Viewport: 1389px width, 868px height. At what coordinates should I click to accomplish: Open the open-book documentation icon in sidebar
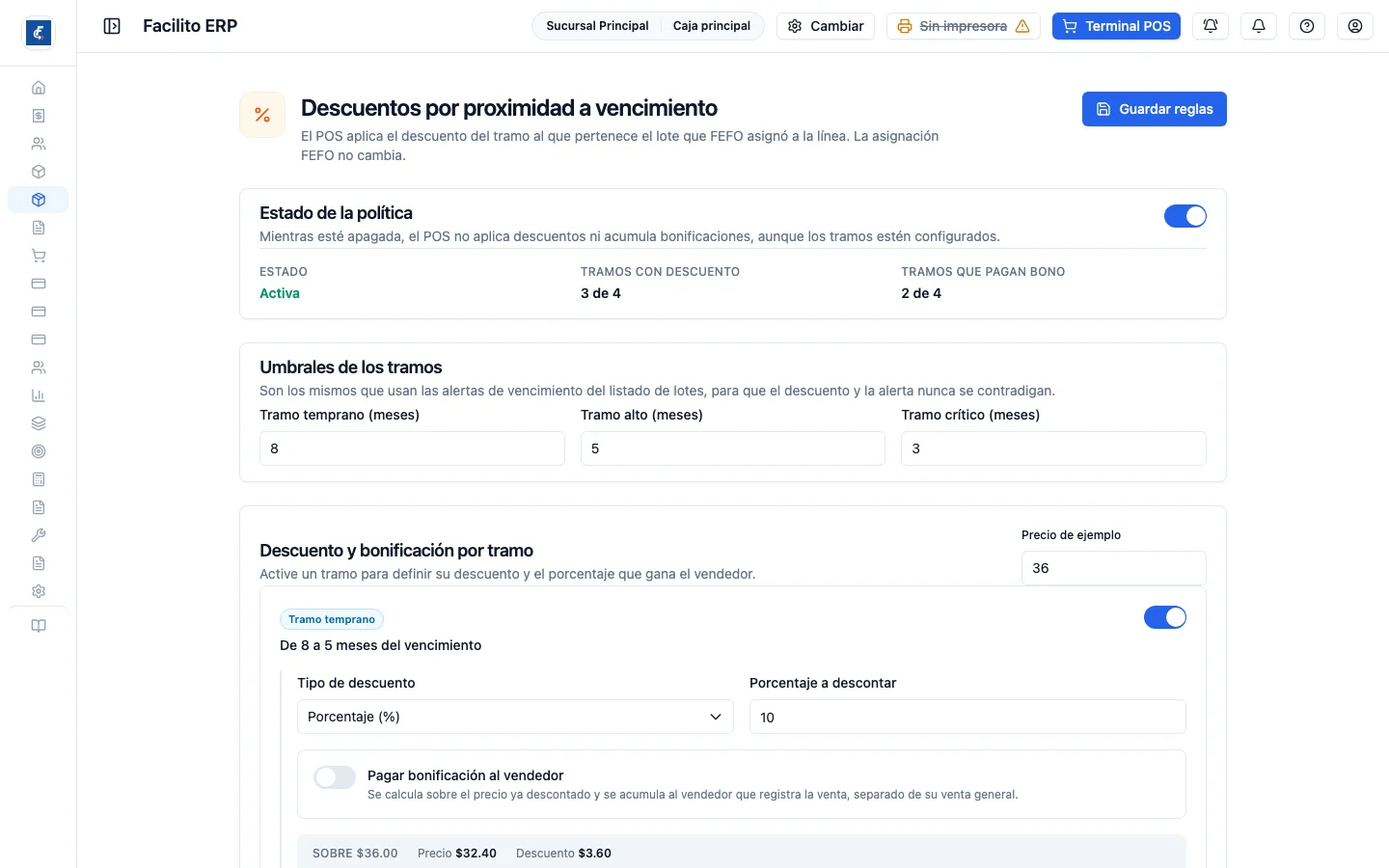(39, 626)
